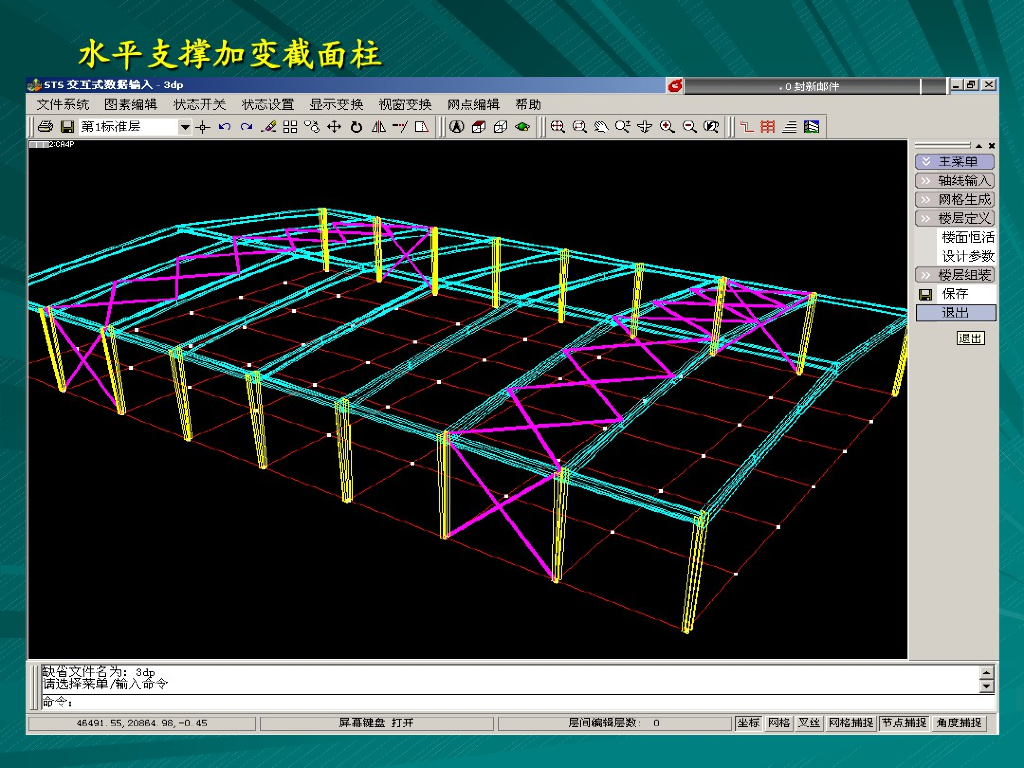This screenshot has width=1024, height=768.
Task: Click 设计参数 in side panel
Action: (967, 256)
